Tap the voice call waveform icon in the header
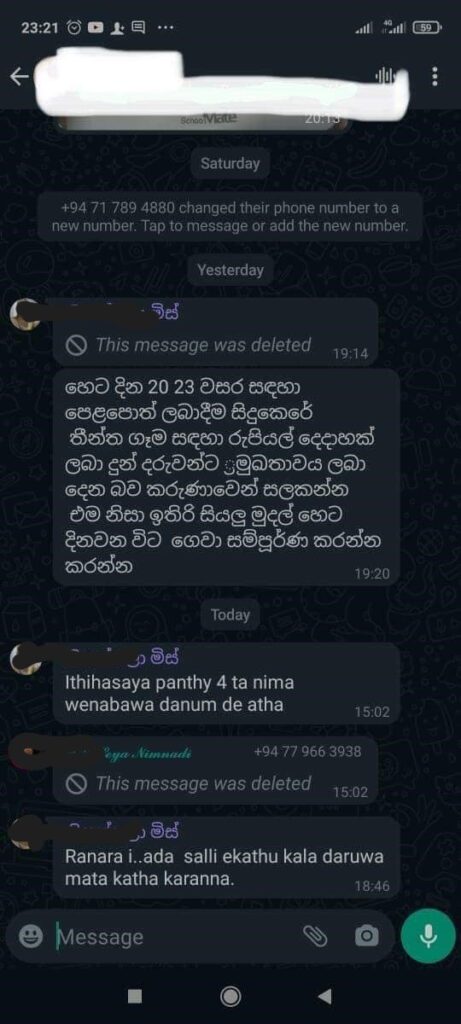Image resolution: width=461 pixels, height=1024 pixels. coord(385,76)
